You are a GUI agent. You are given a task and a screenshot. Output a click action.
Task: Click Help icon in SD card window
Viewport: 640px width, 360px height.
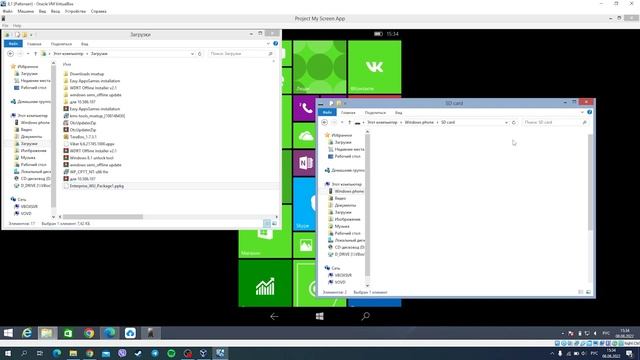click(589, 112)
